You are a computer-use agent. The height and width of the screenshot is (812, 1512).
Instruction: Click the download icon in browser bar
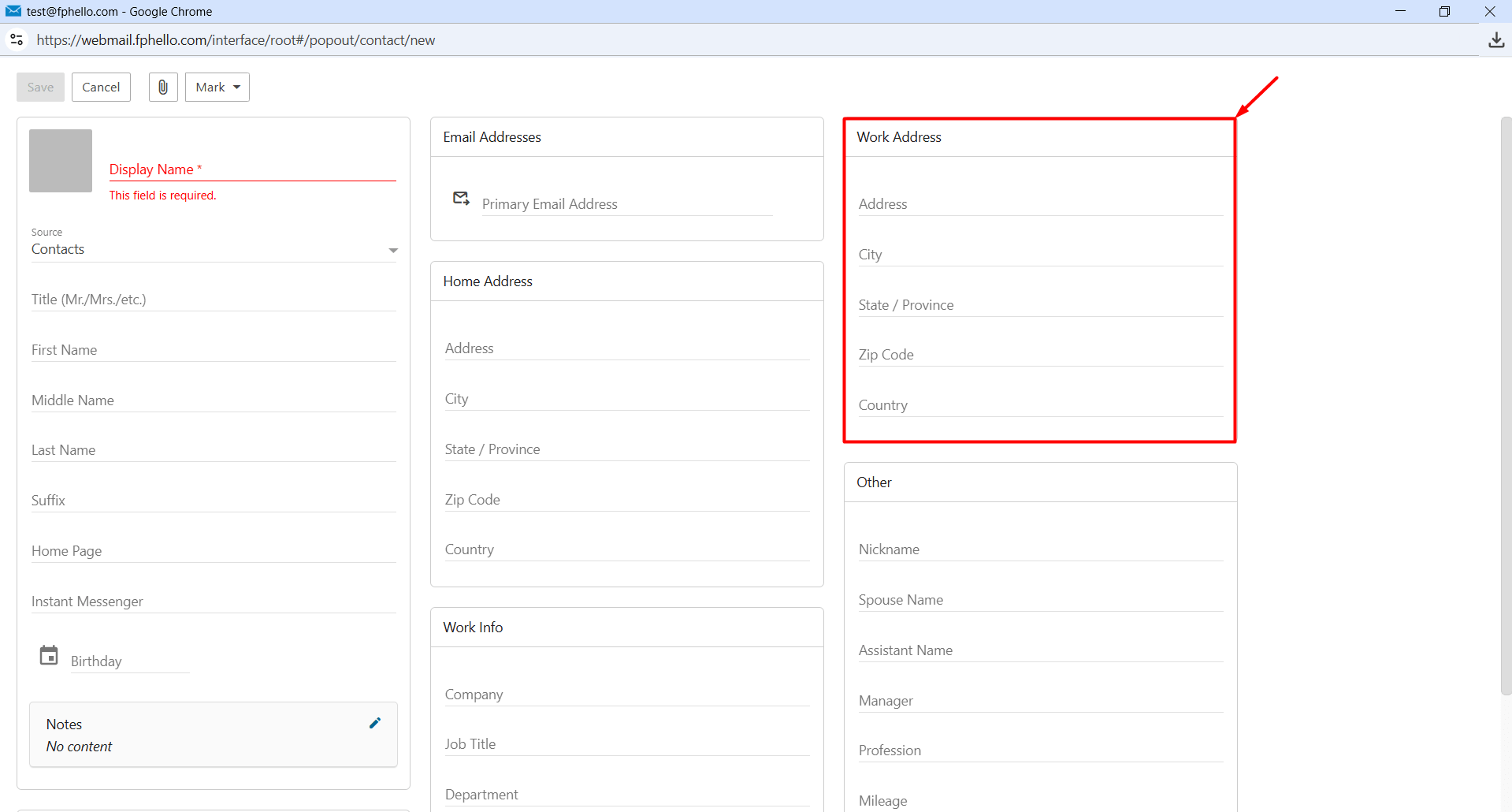[1496, 40]
